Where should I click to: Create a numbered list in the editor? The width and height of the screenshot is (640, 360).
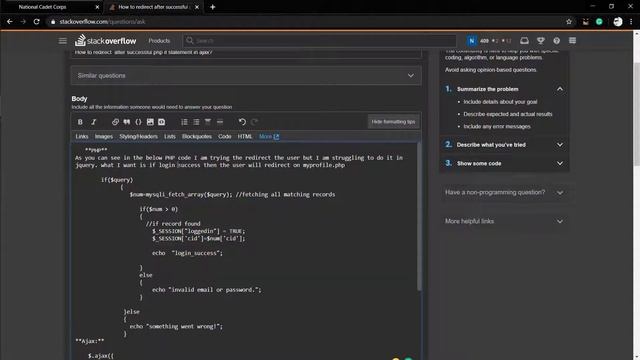click(184, 122)
